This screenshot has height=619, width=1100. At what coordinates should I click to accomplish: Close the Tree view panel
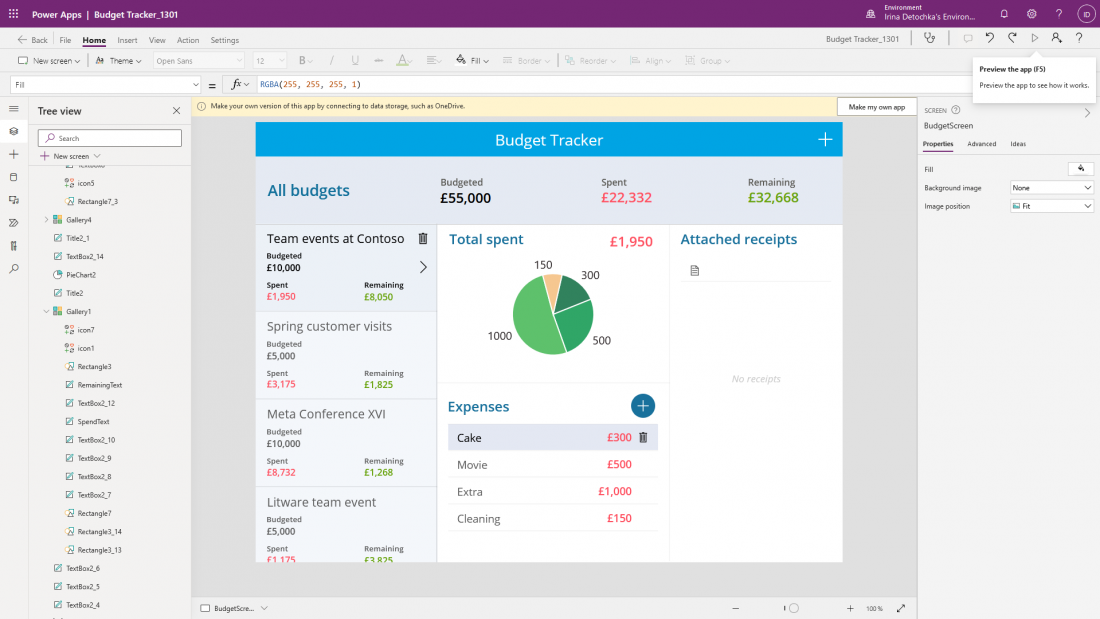click(x=177, y=111)
